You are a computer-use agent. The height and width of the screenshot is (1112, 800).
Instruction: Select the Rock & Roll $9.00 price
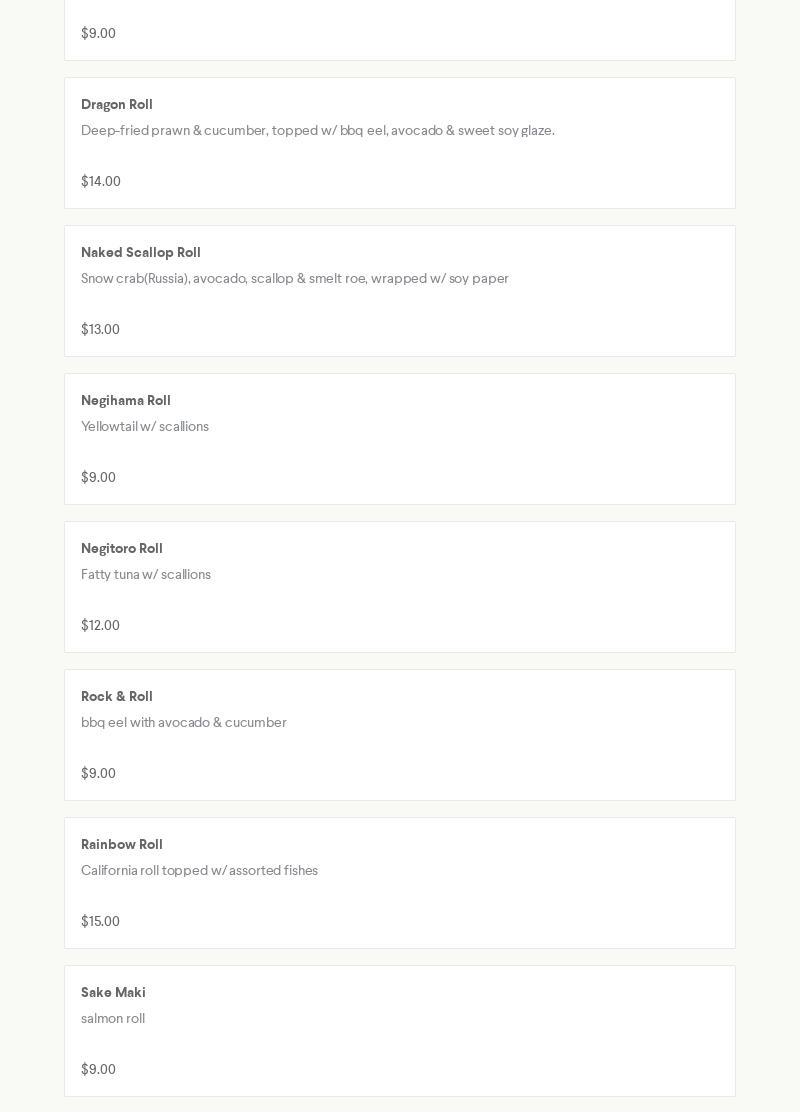[x=98, y=774]
